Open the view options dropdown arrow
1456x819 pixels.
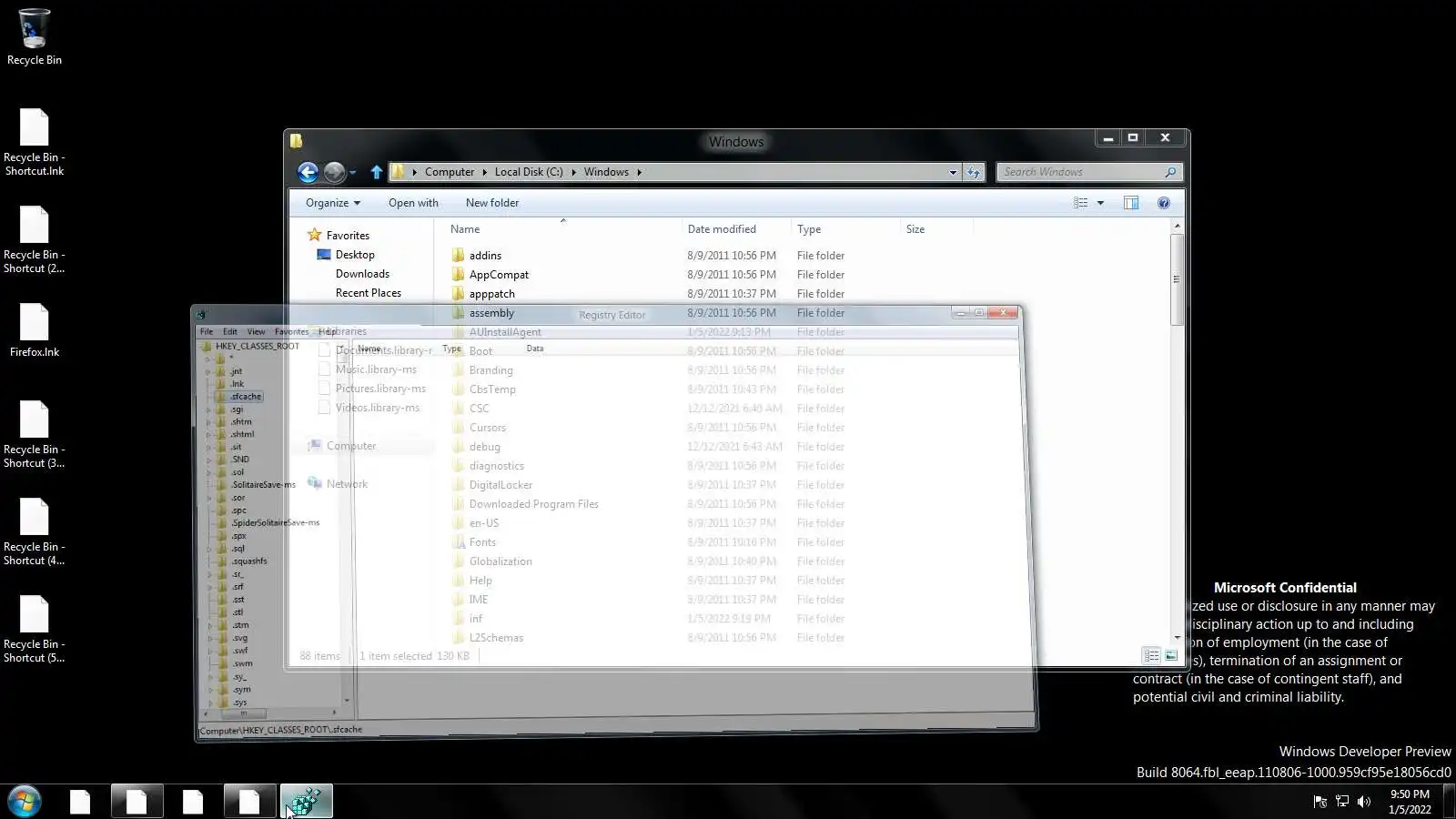tap(1100, 203)
